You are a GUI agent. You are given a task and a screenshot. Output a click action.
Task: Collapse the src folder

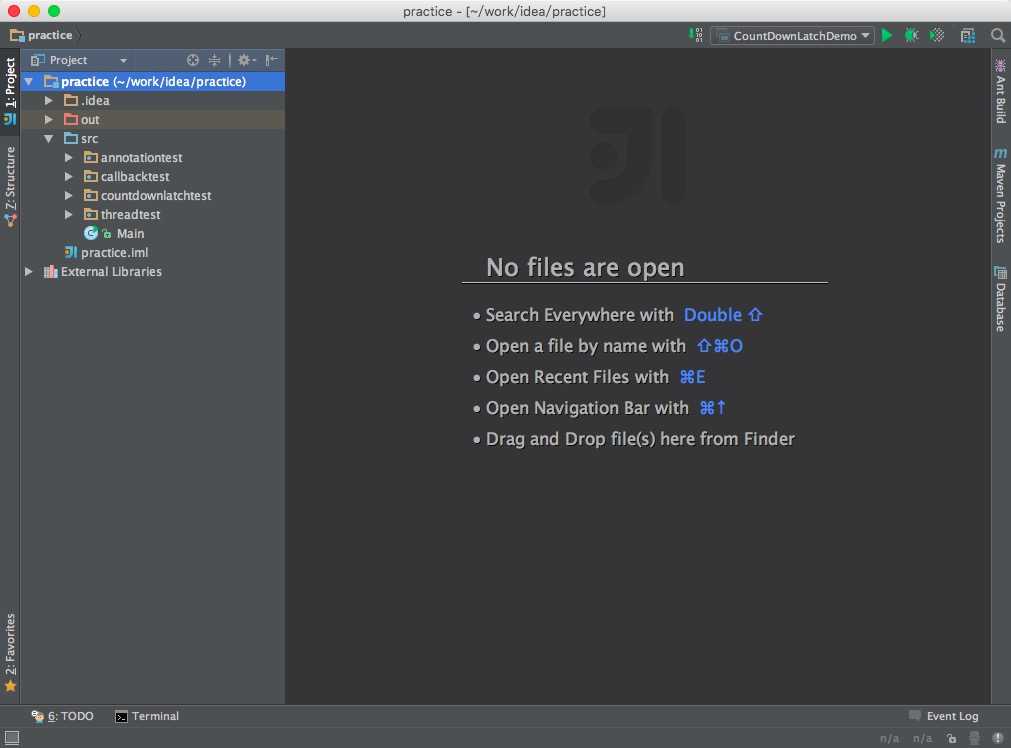tap(48, 139)
